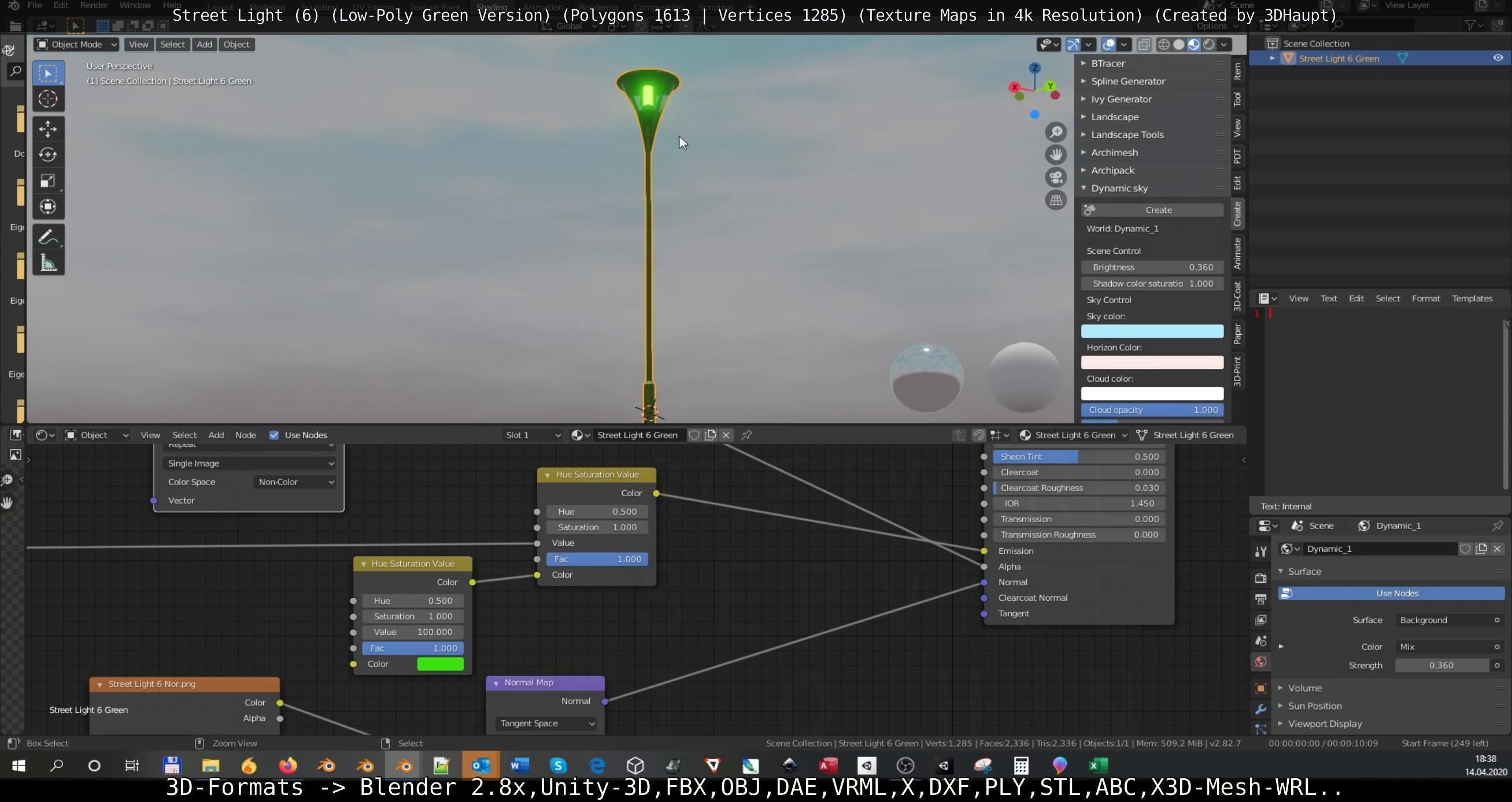The image size is (1512, 802).
Task: Collapse the Dynamic sky panel
Action: [1085, 188]
